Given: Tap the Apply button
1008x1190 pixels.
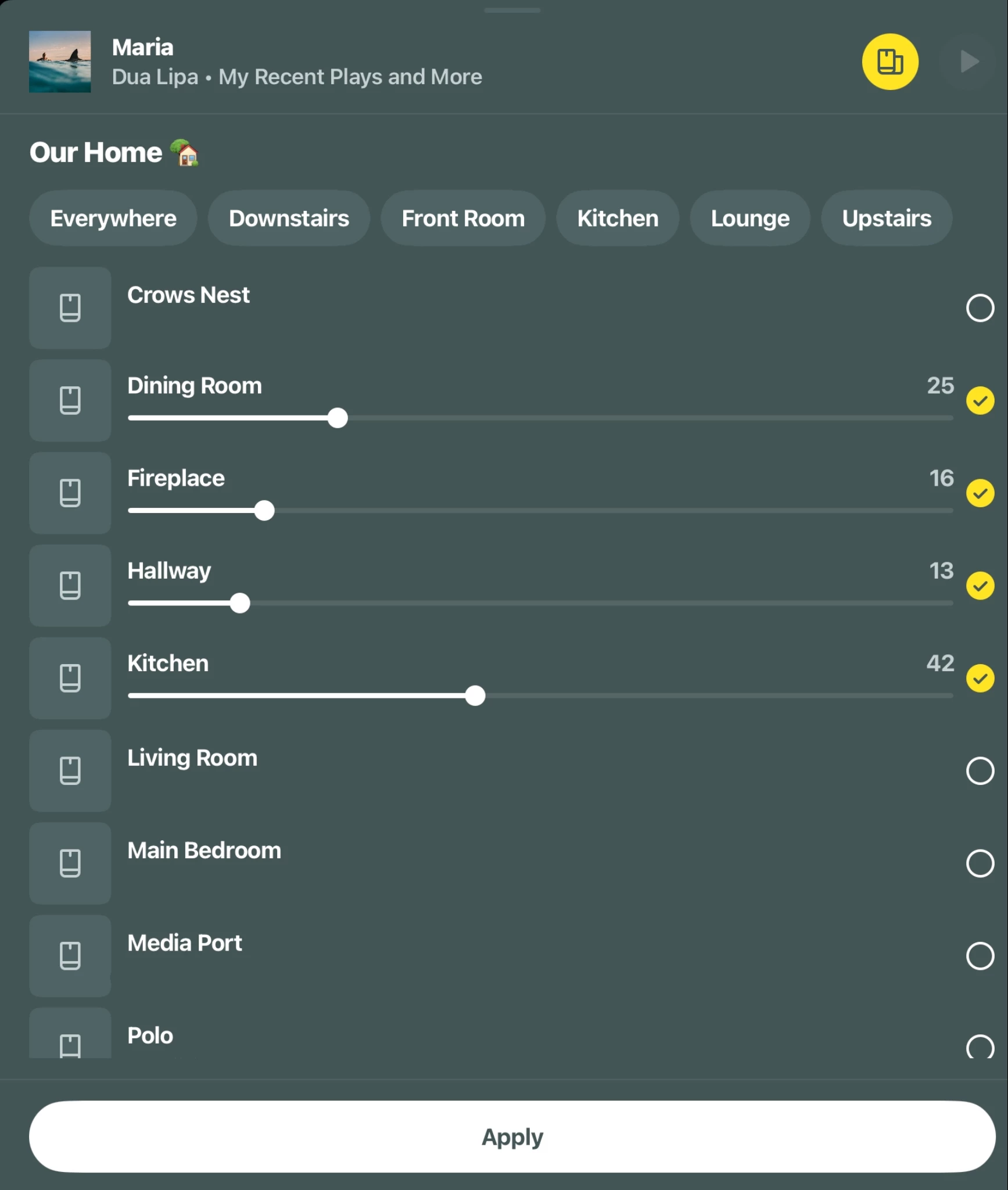Looking at the screenshot, I should [512, 1137].
